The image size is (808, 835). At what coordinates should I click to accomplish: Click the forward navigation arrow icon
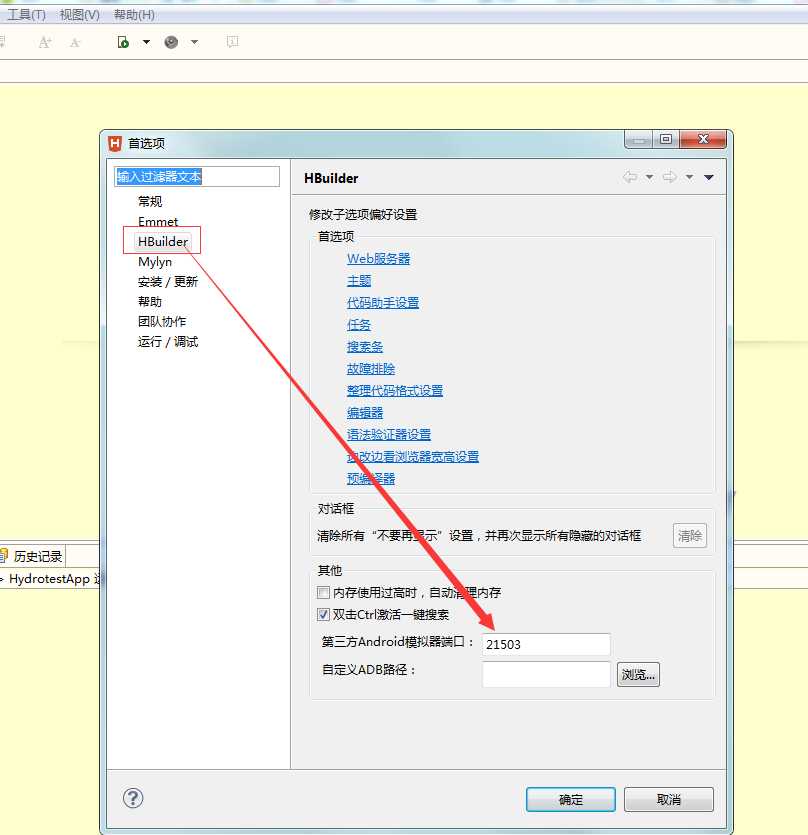click(670, 177)
